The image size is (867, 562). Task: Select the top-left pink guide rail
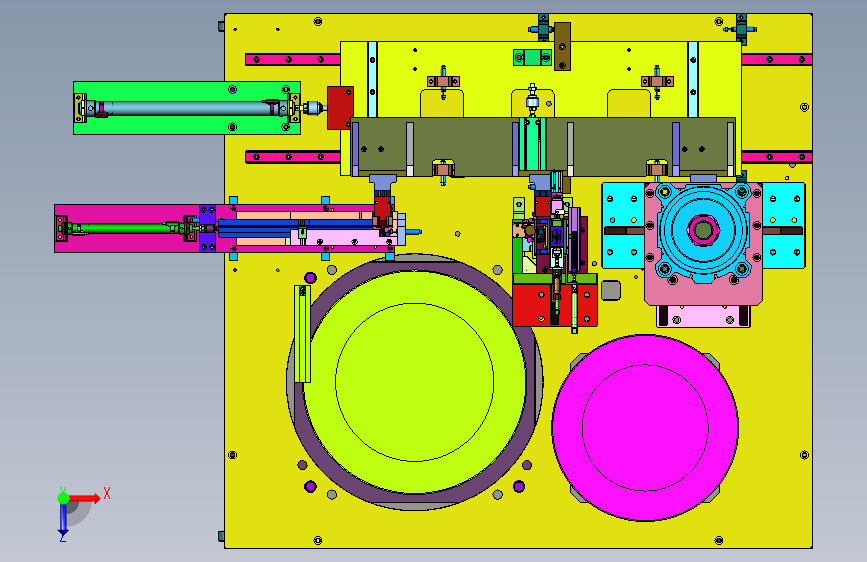click(x=293, y=59)
